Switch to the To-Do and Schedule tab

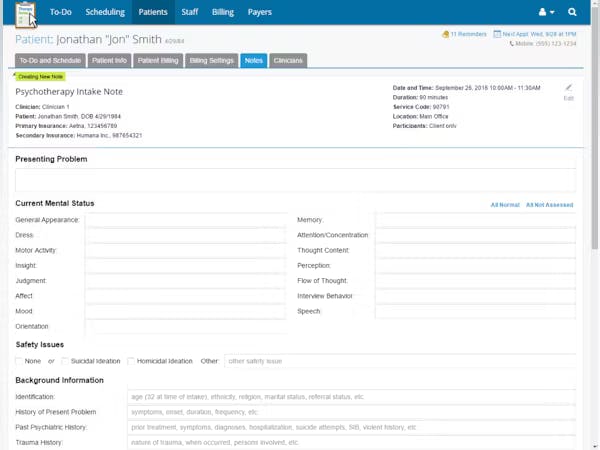50,60
